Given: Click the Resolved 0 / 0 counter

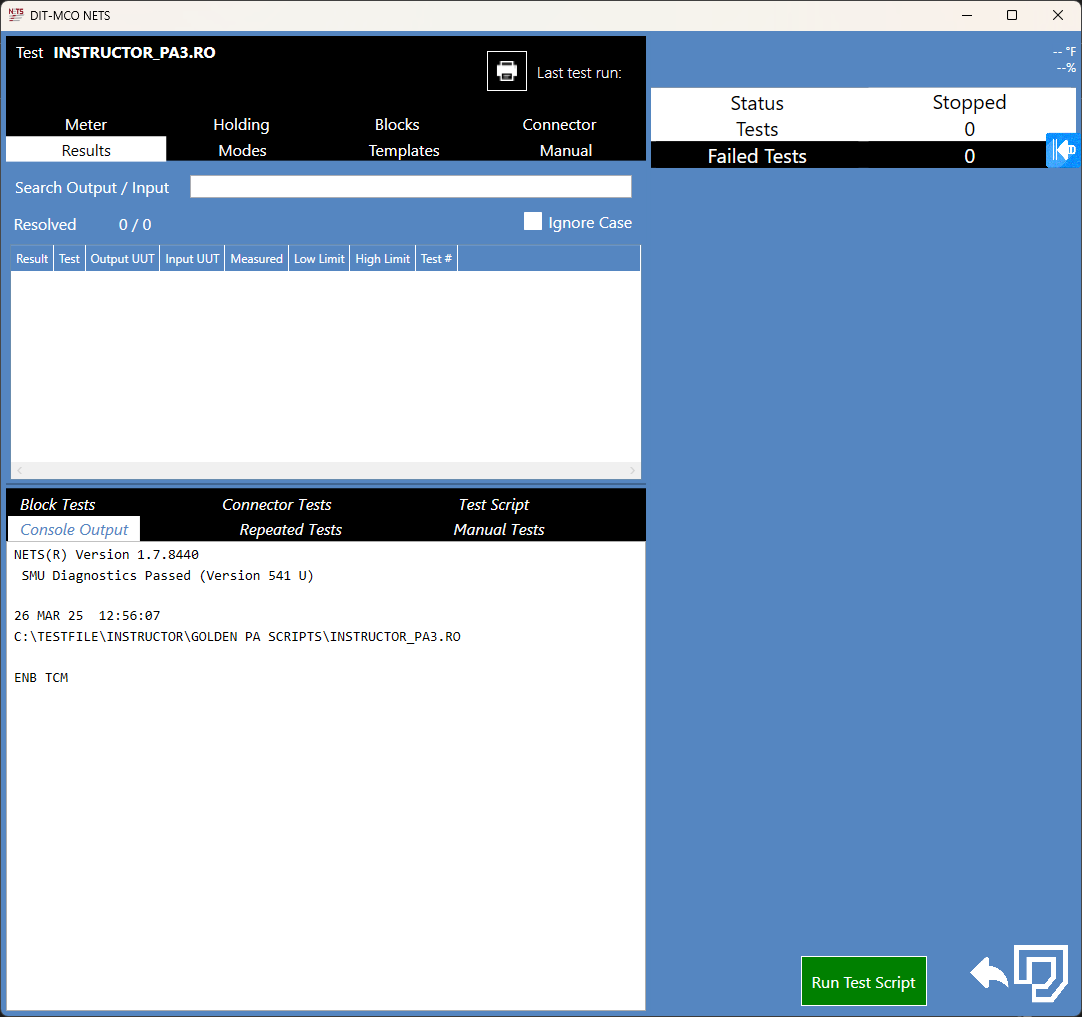Looking at the screenshot, I should 82,224.
